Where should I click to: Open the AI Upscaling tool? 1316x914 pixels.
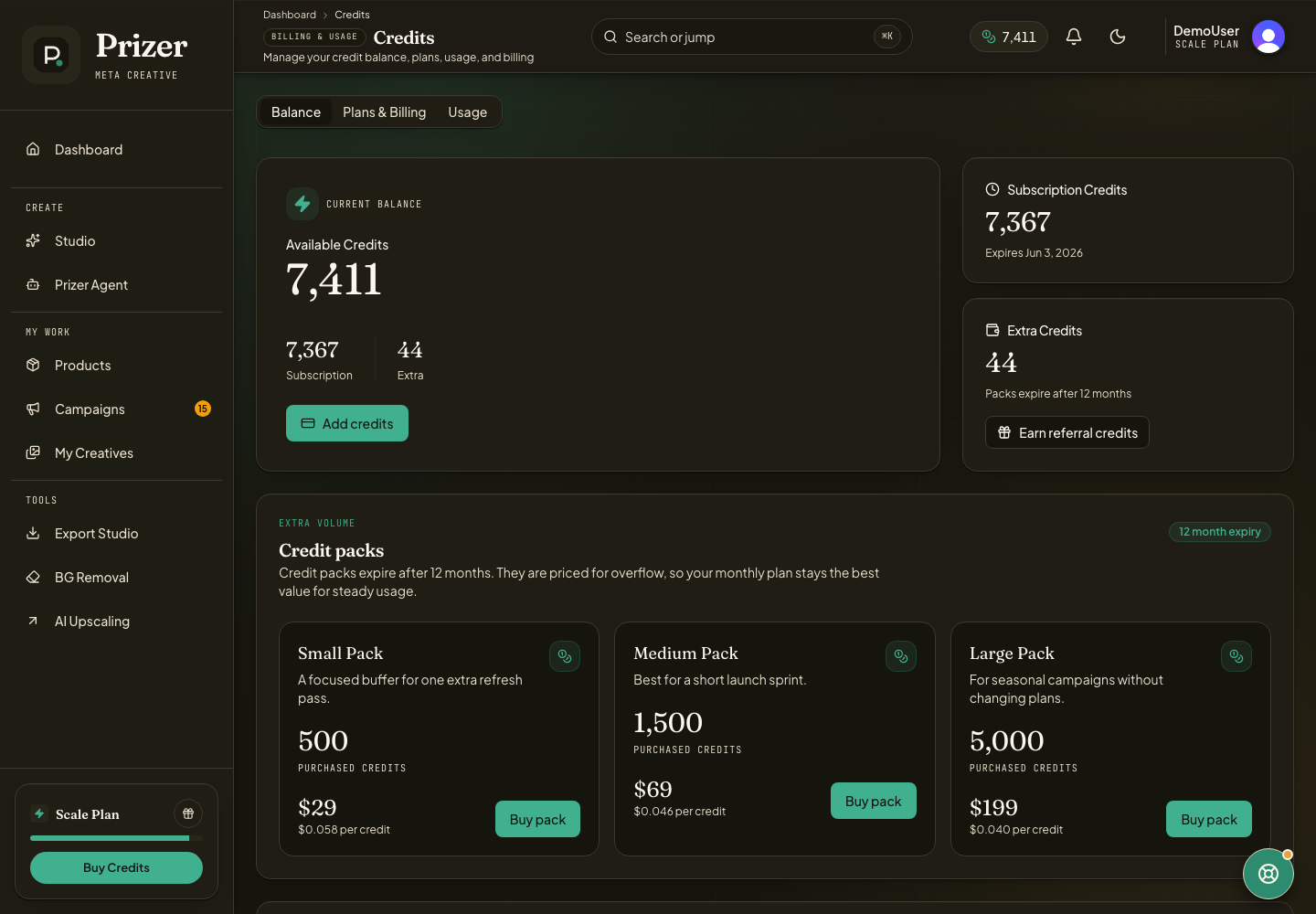tap(116, 621)
